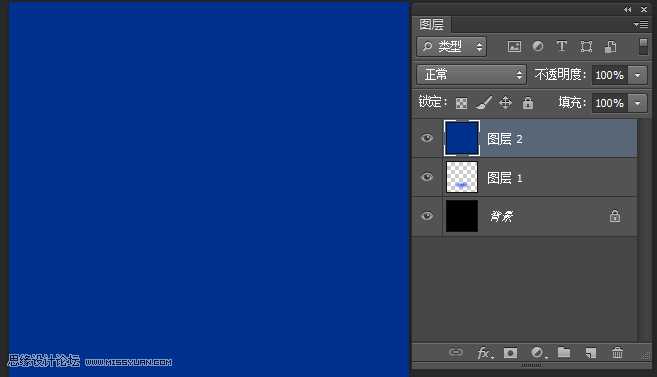The width and height of the screenshot is (657, 377).
Task: Collapse the panel with double-arrow icon
Action: [x=627, y=9]
